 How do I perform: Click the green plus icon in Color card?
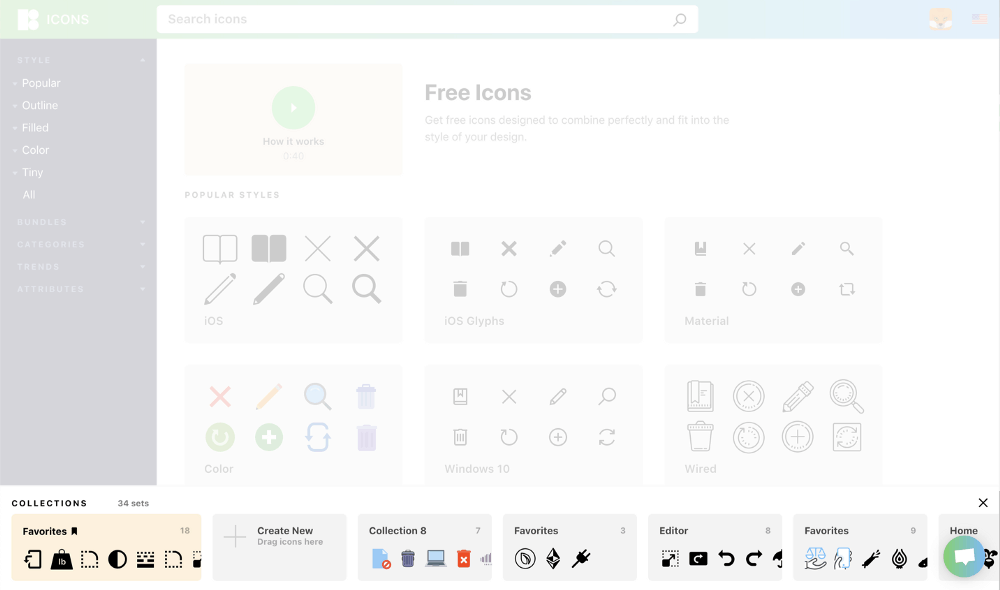click(x=269, y=438)
